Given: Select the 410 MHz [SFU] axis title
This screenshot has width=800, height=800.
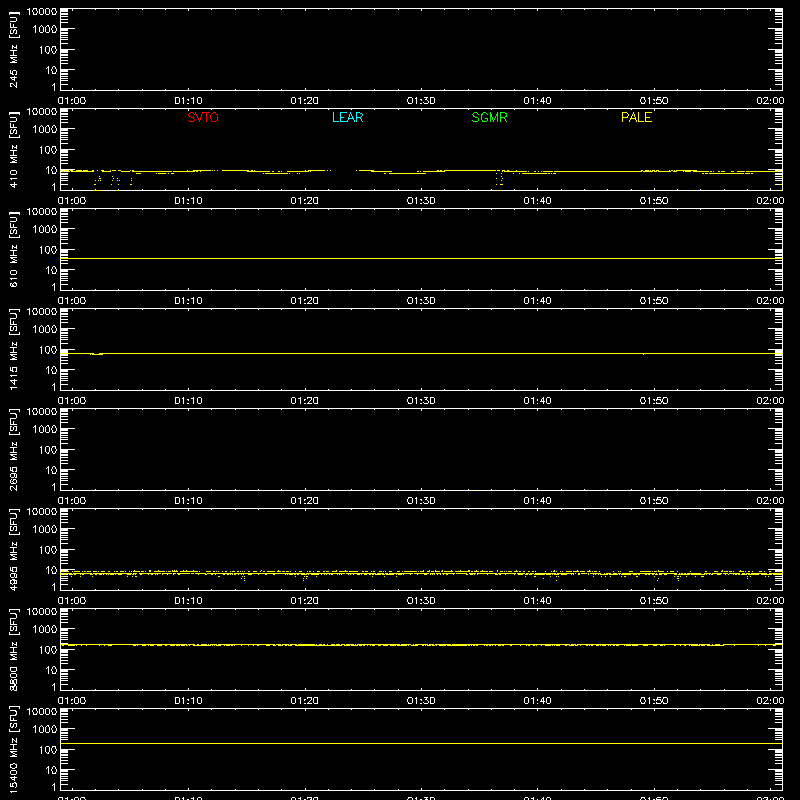Looking at the screenshot, I should click(x=14, y=150).
